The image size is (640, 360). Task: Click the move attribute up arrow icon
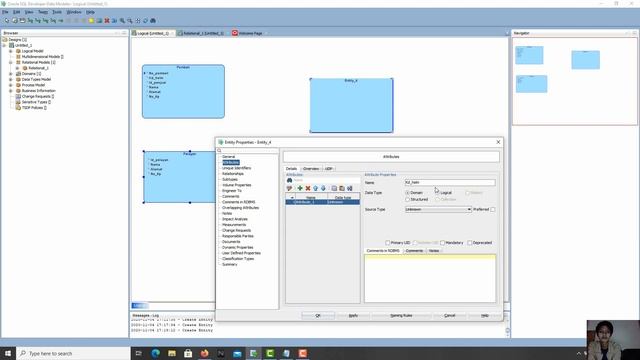(316, 188)
